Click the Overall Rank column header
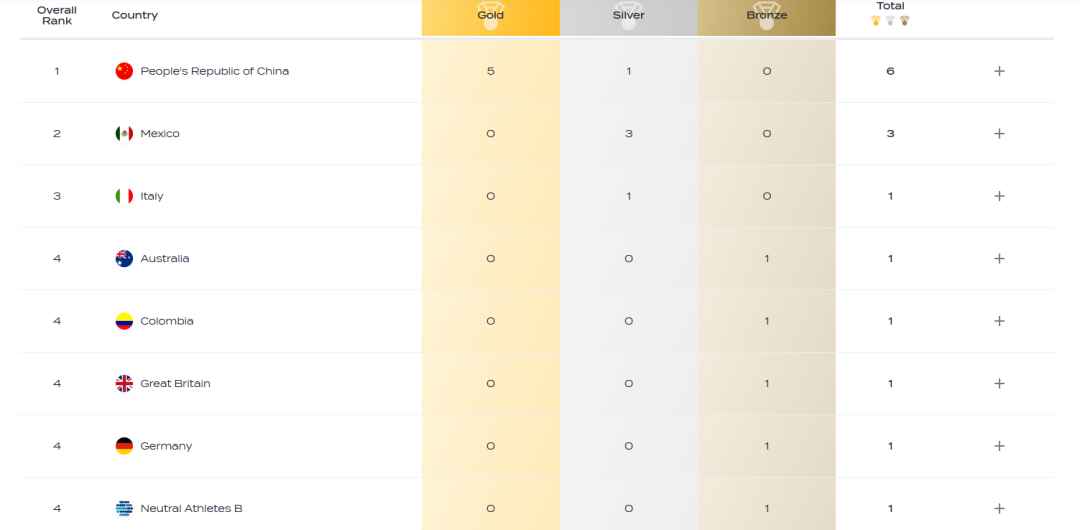 click(57, 15)
